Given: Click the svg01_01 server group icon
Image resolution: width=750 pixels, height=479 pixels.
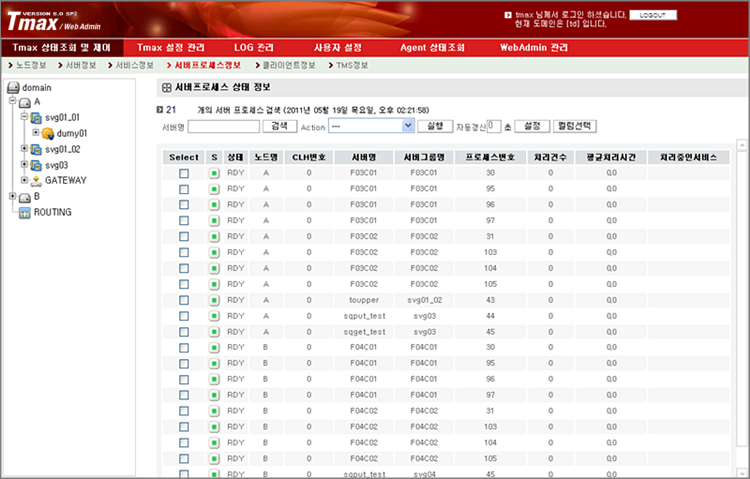Looking at the screenshot, I should [x=36, y=118].
